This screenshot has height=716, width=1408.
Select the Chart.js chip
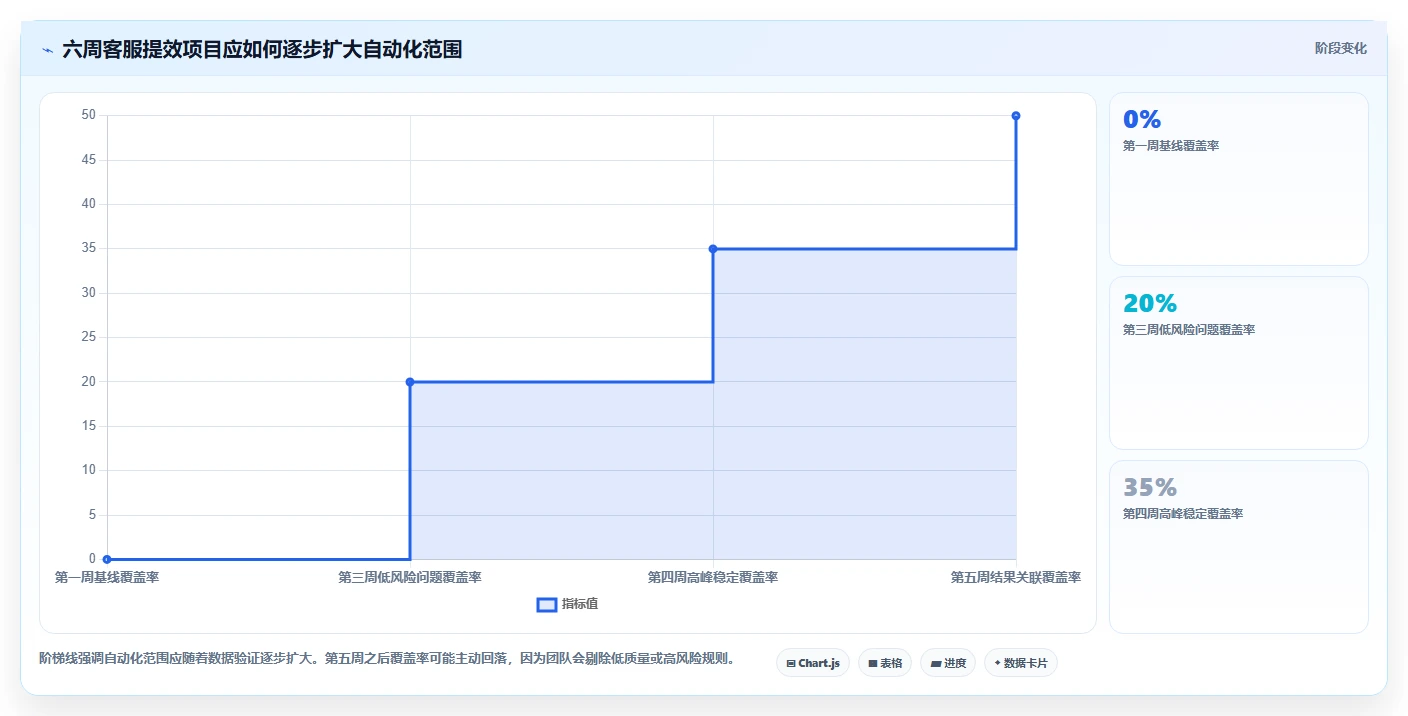tap(813, 663)
